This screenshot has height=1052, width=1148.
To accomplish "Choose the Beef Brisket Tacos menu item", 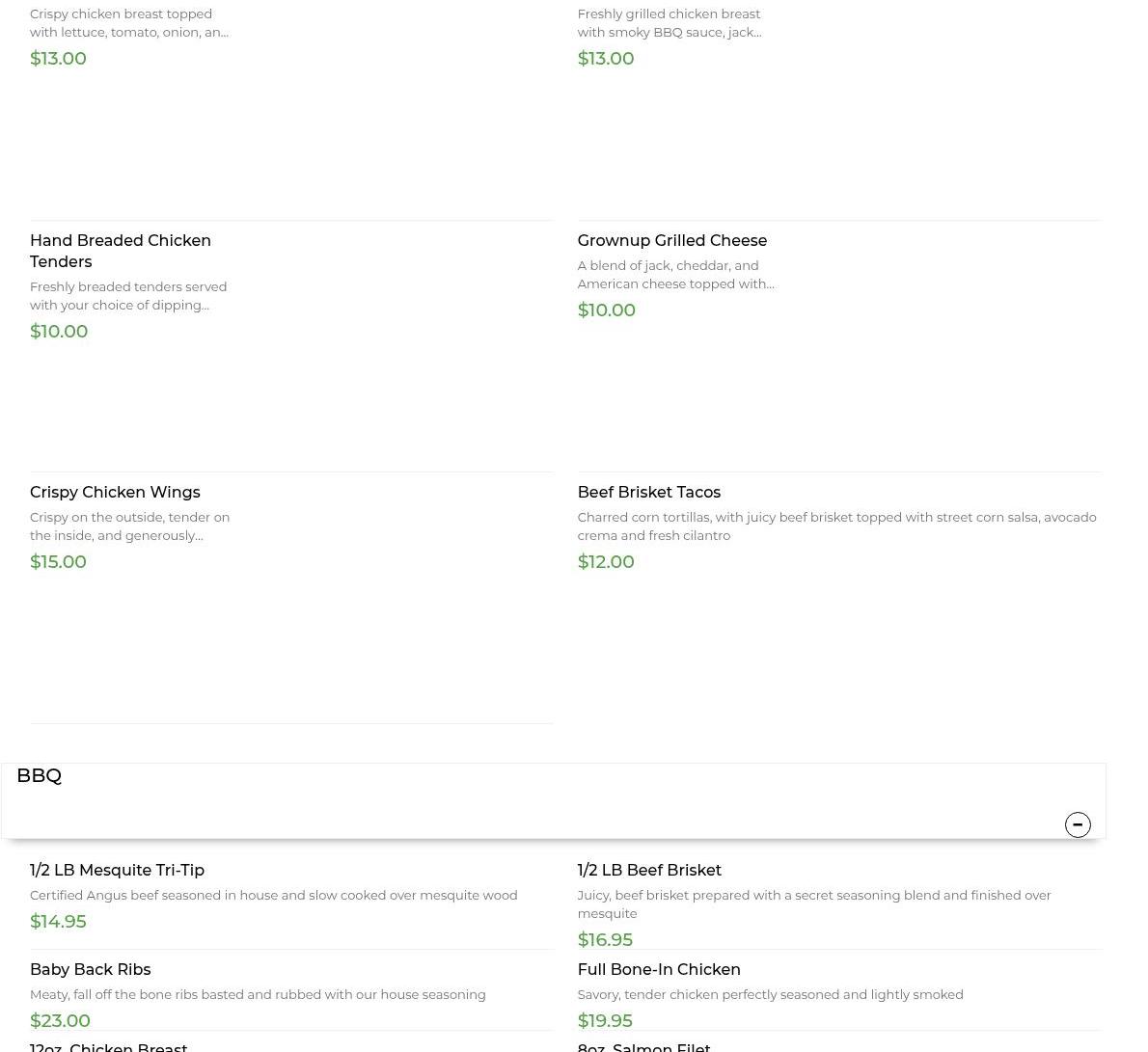I will coord(648,492).
